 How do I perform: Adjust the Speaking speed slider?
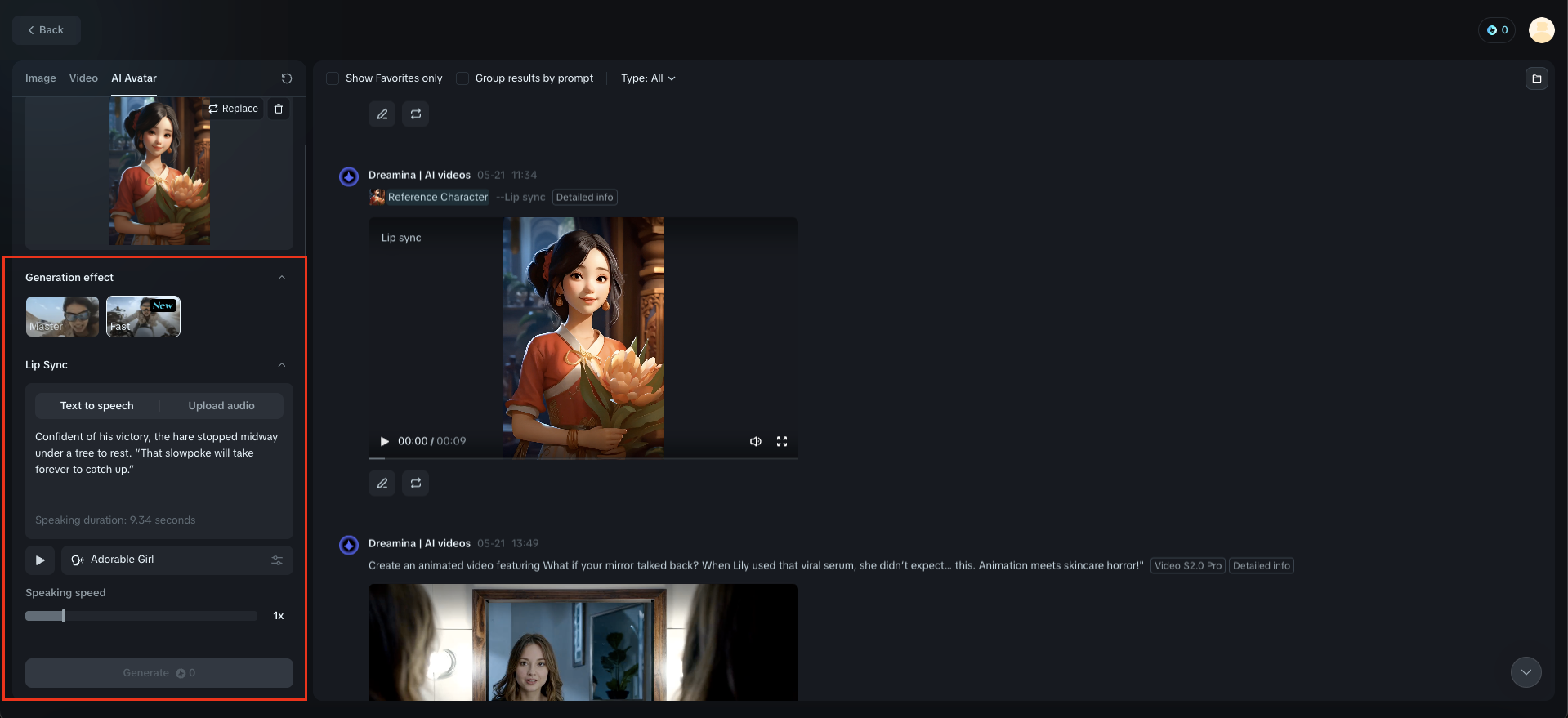point(141,616)
